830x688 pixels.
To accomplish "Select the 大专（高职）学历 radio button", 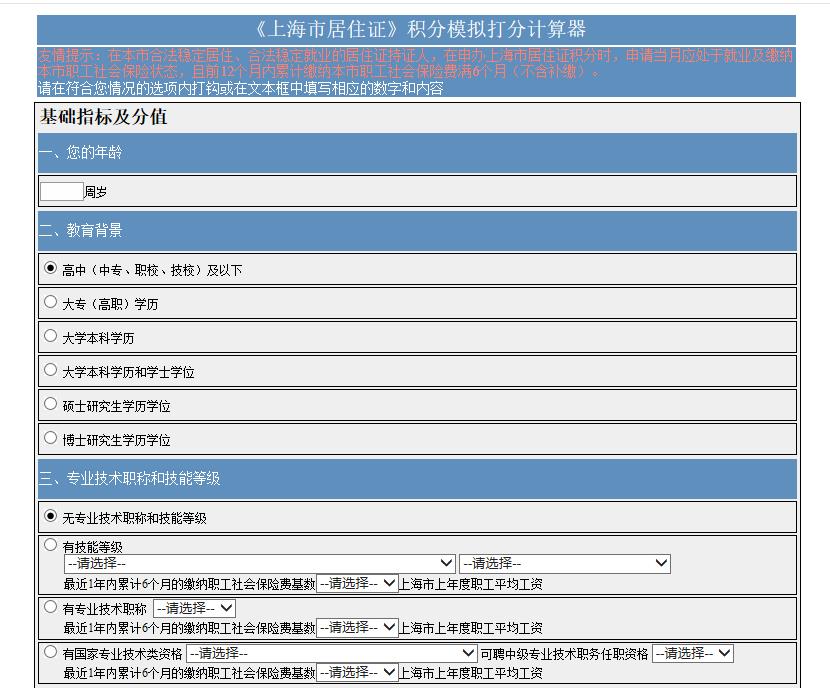I will coord(50,302).
